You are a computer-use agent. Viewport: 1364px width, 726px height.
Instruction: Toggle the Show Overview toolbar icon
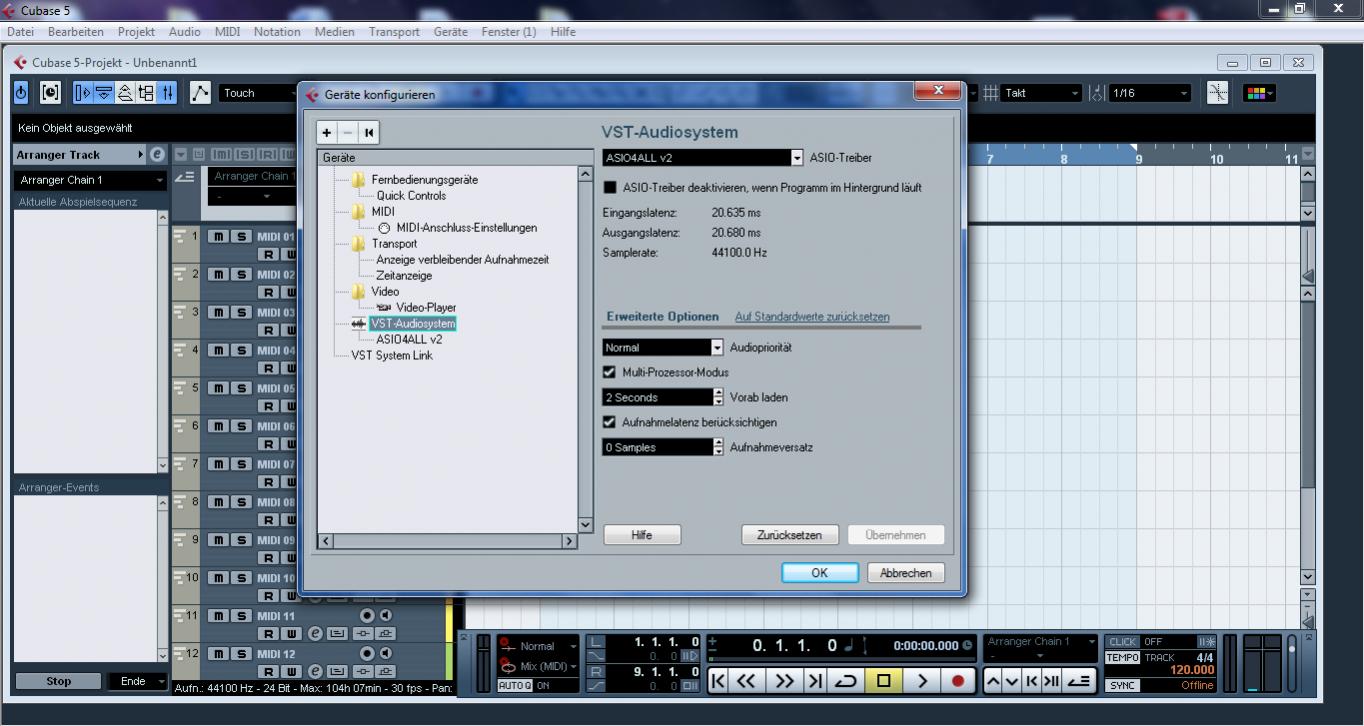tap(125, 93)
